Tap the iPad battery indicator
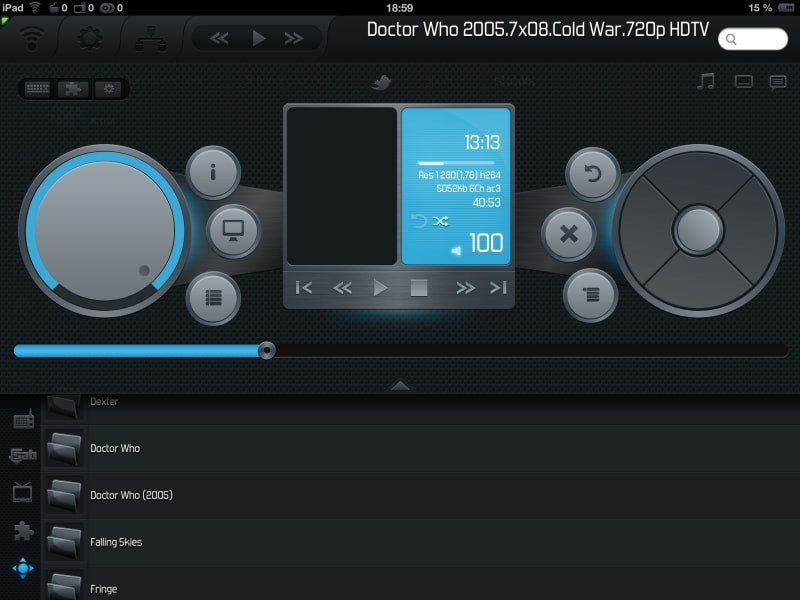Screen dimensions: 800x600 785,8
